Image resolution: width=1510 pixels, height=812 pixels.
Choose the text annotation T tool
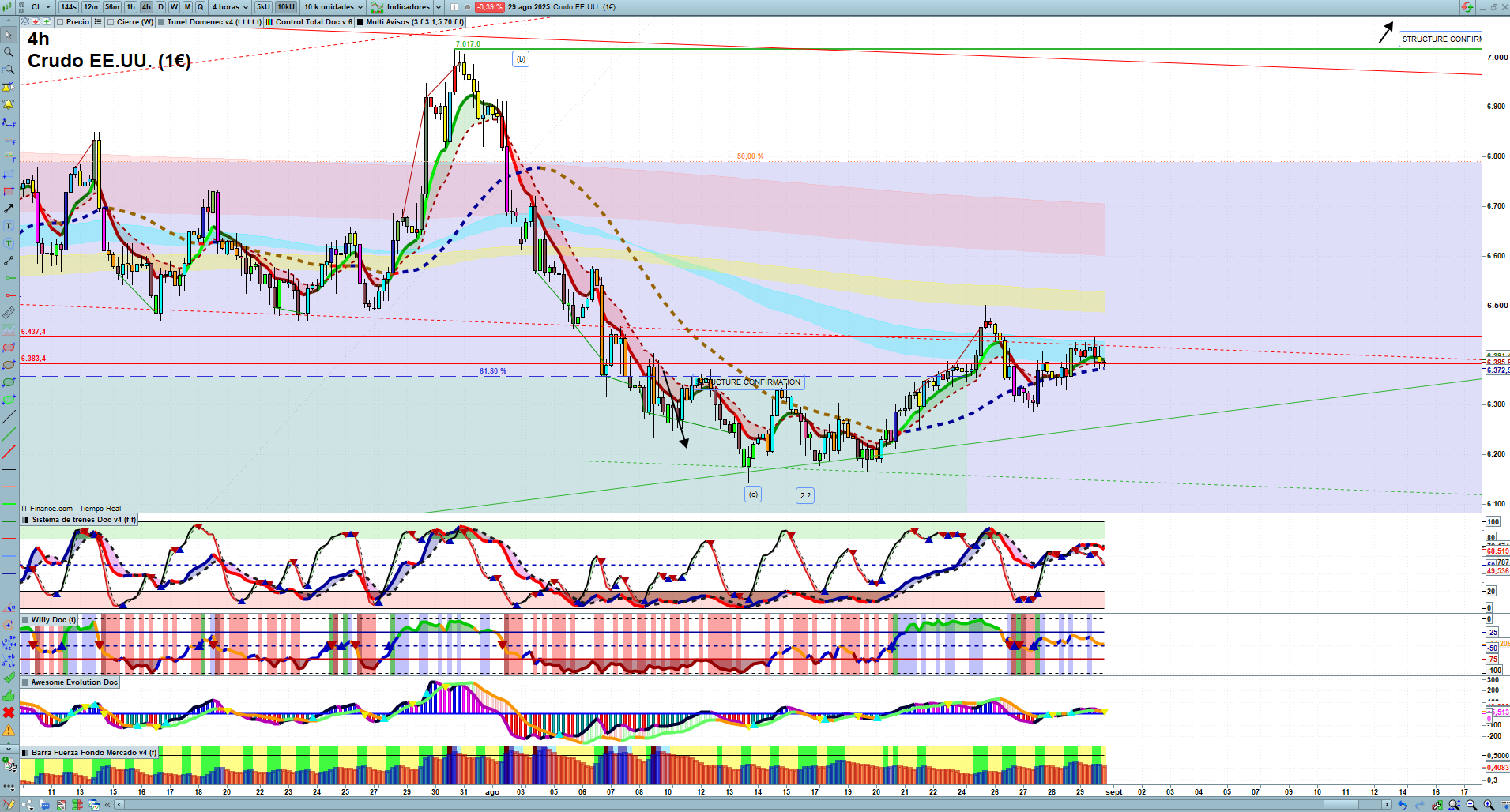(x=9, y=226)
